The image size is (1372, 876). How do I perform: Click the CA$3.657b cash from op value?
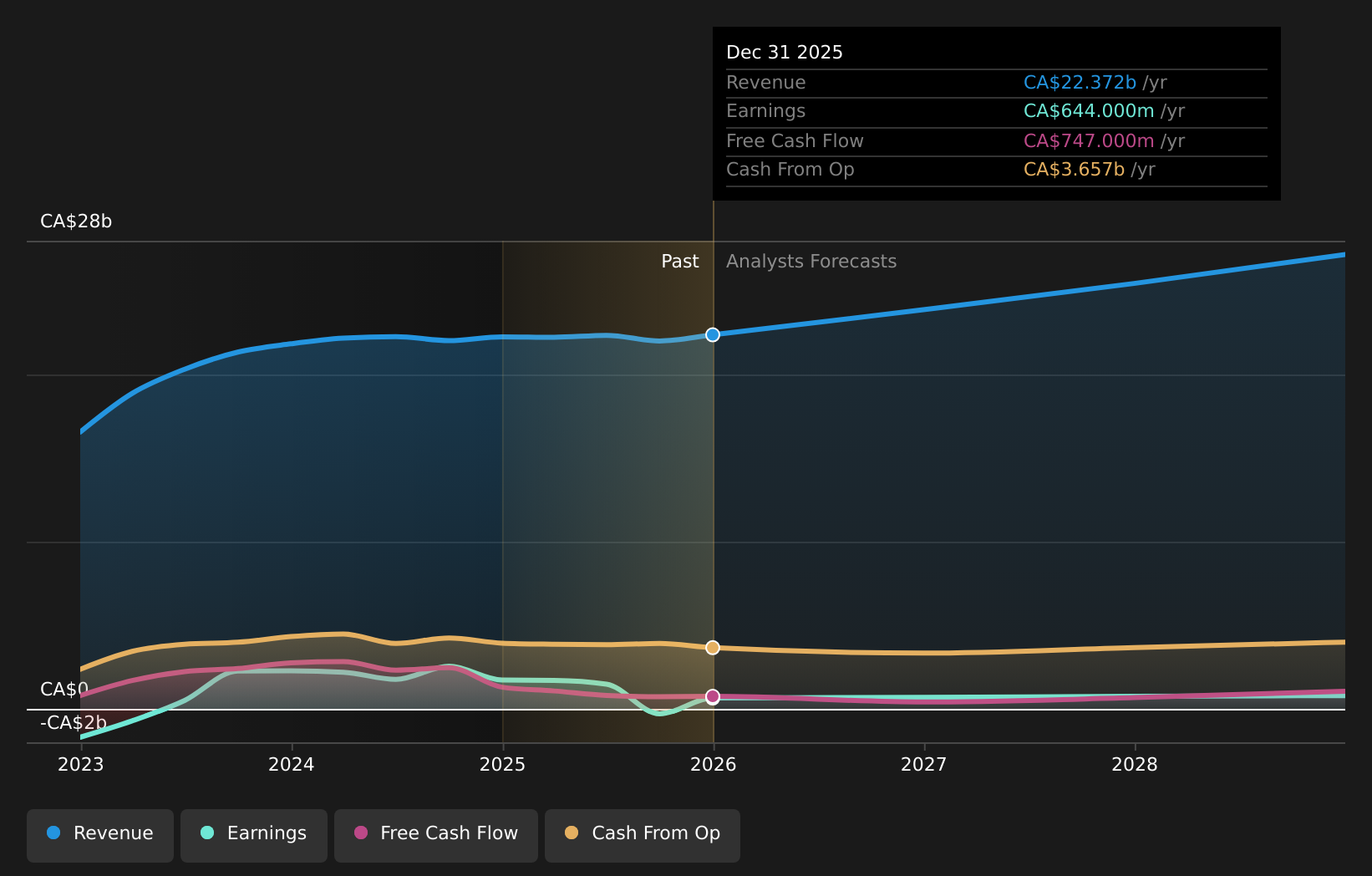(1074, 170)
